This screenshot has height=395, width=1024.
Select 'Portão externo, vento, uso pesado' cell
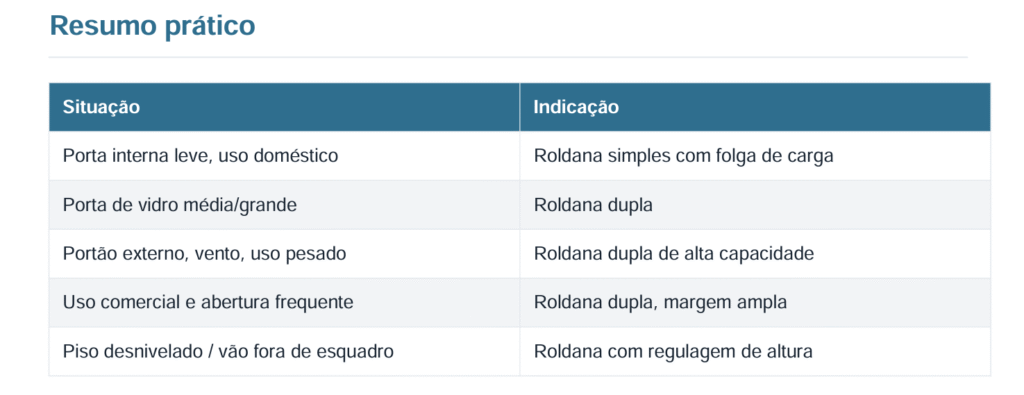(x=284, y=254)
